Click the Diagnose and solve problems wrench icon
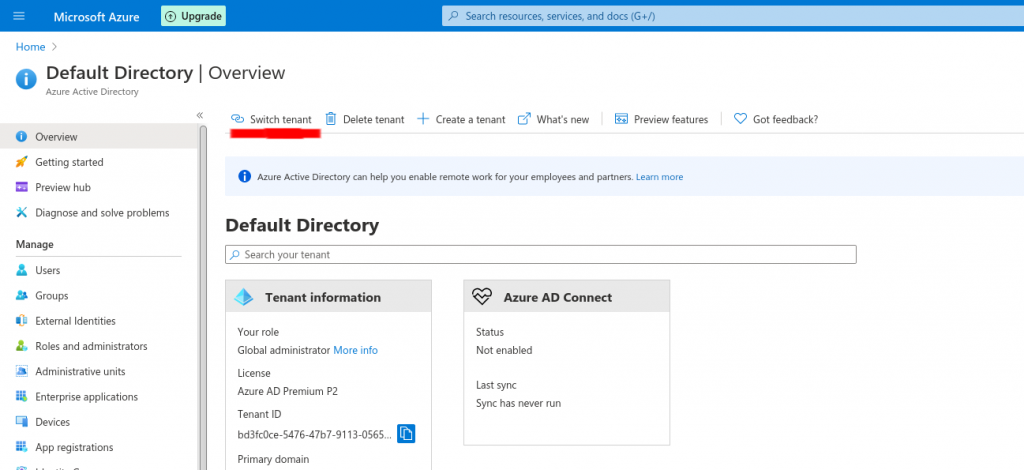The width and height of the screenshot is (1024, 470). 22,213
